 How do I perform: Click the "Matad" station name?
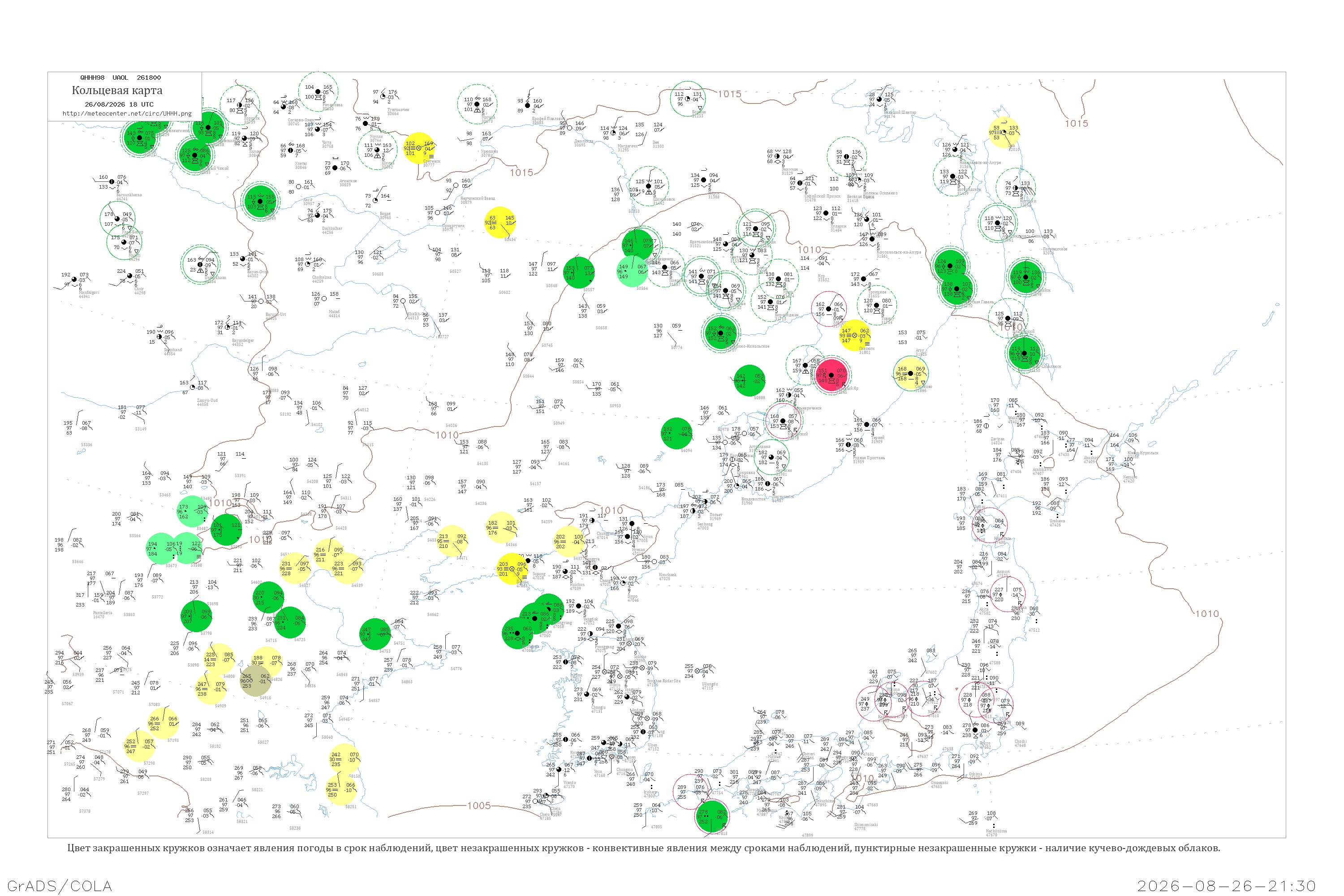click(334, 312)
